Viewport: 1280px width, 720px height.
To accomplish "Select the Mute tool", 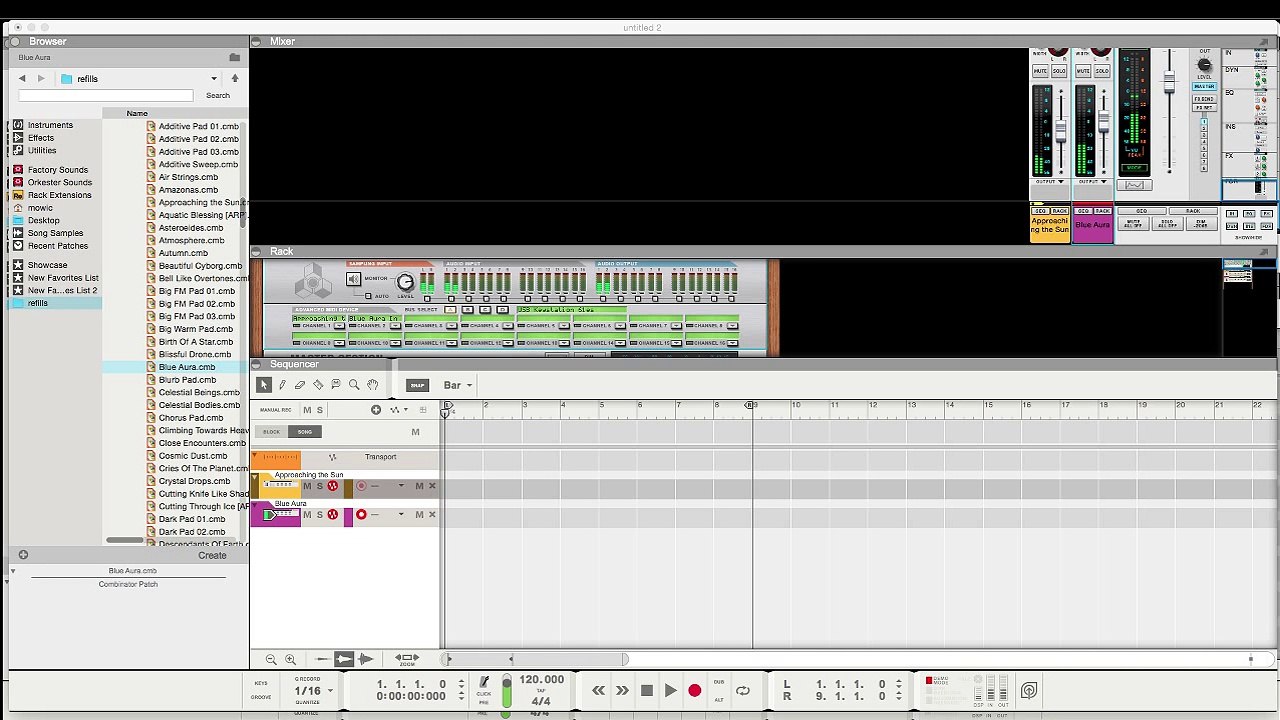I will point(336,385).
